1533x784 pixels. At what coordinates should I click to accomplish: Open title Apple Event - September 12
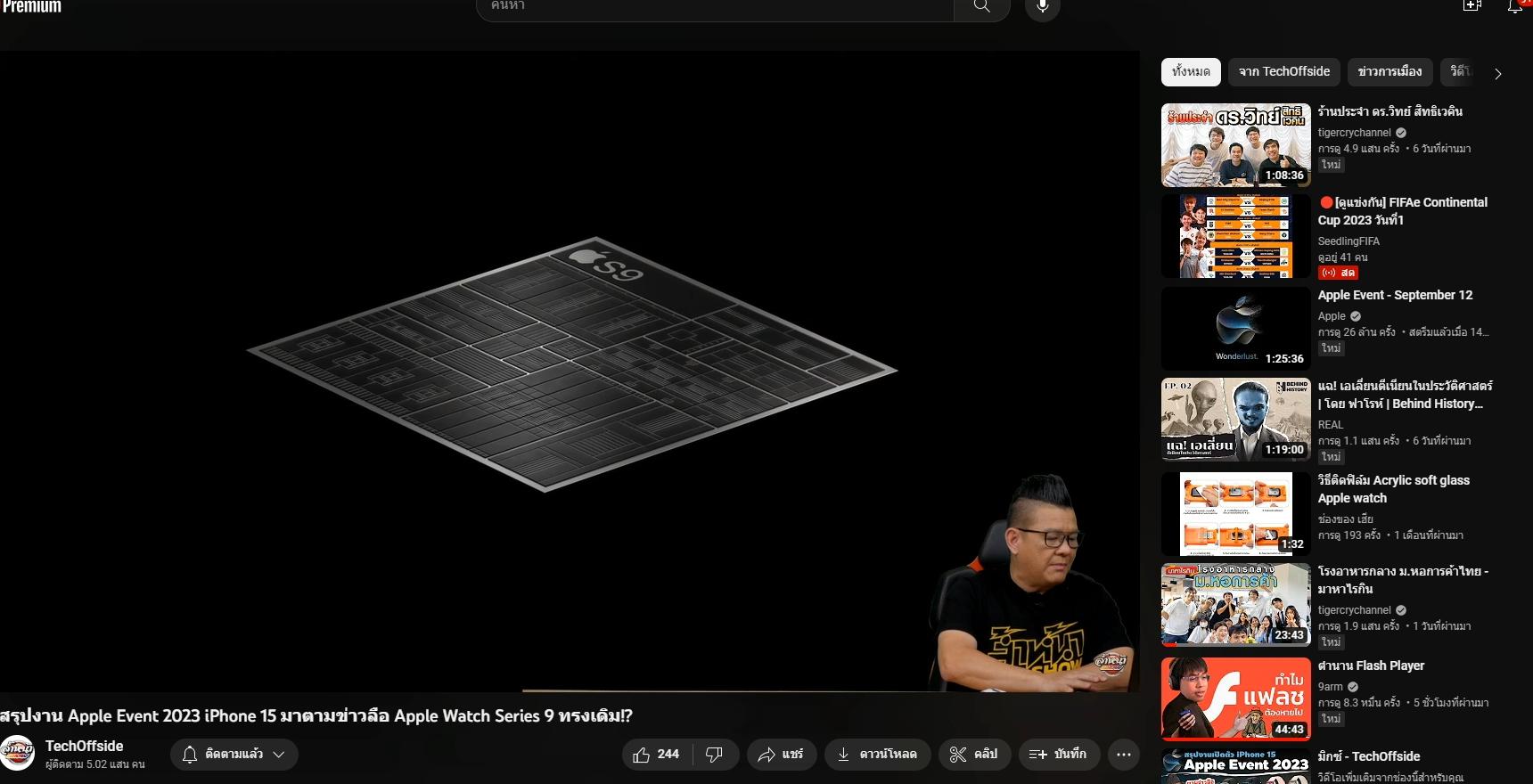1395,295
